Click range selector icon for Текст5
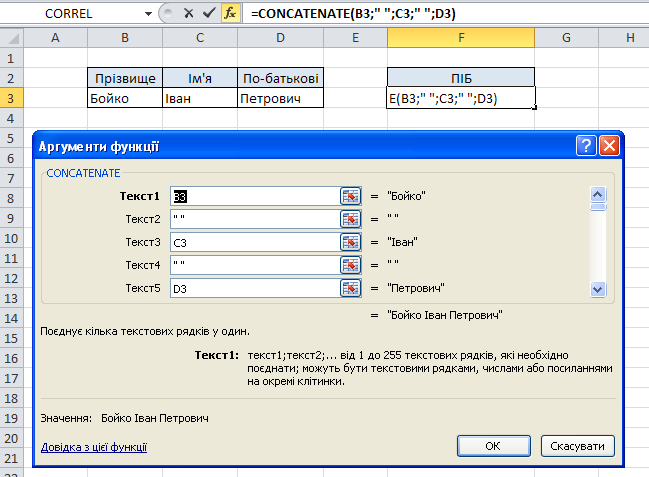This screenshot has width=649, height=477. (x=350, y=288)
